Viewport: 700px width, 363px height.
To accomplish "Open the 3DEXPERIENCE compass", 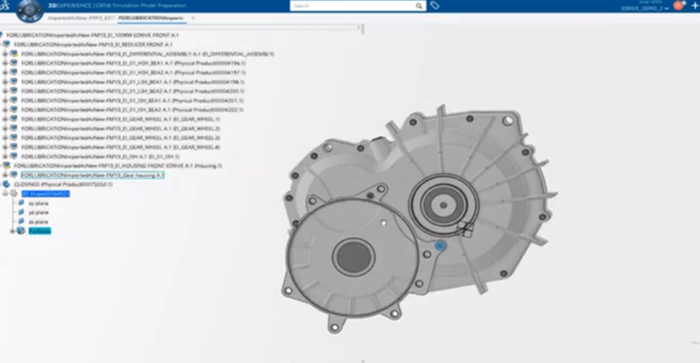I will click(29, 10).
